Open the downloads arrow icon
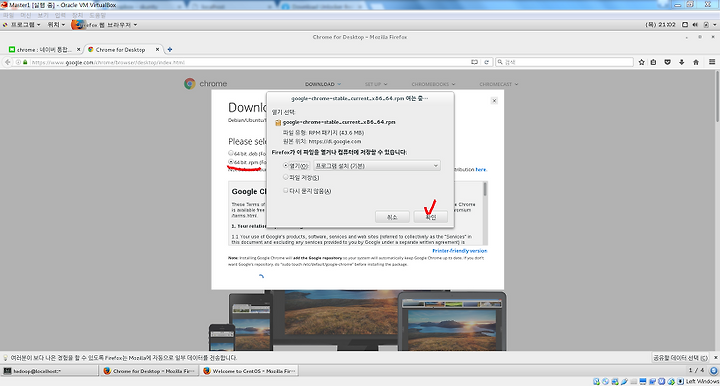Image resolution: width=720 pixels, height=386 pixels. coord(681,62)
